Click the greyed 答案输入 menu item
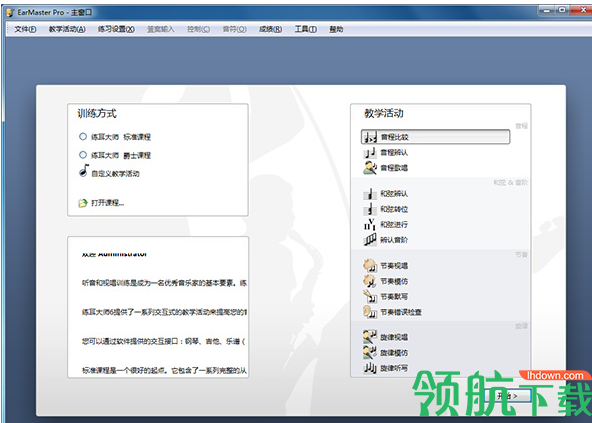This screenshot has height=423, width=592. click(x=161, y=29)
